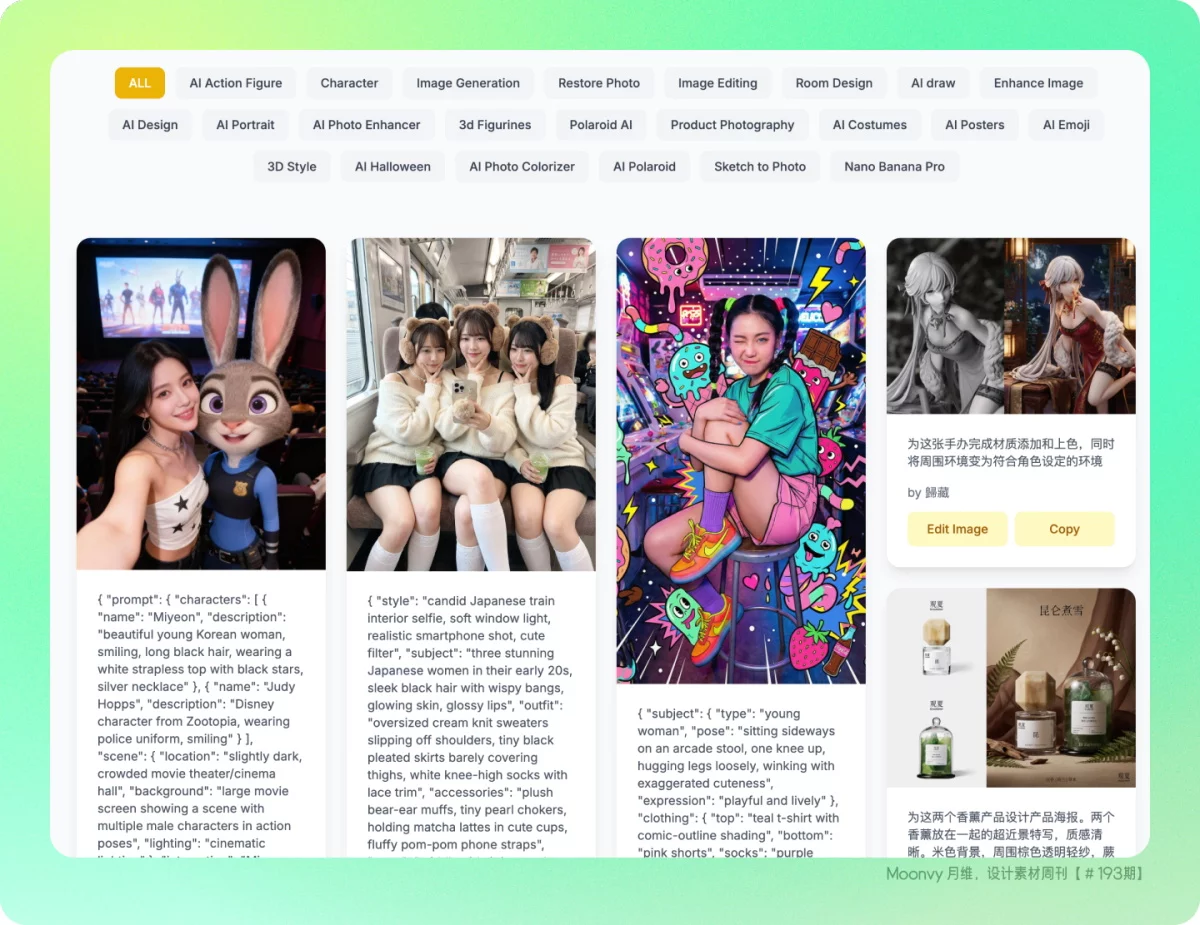Click the Edit Image button on figurine card
1200x925 pixels.
click(x=957, y=529)
